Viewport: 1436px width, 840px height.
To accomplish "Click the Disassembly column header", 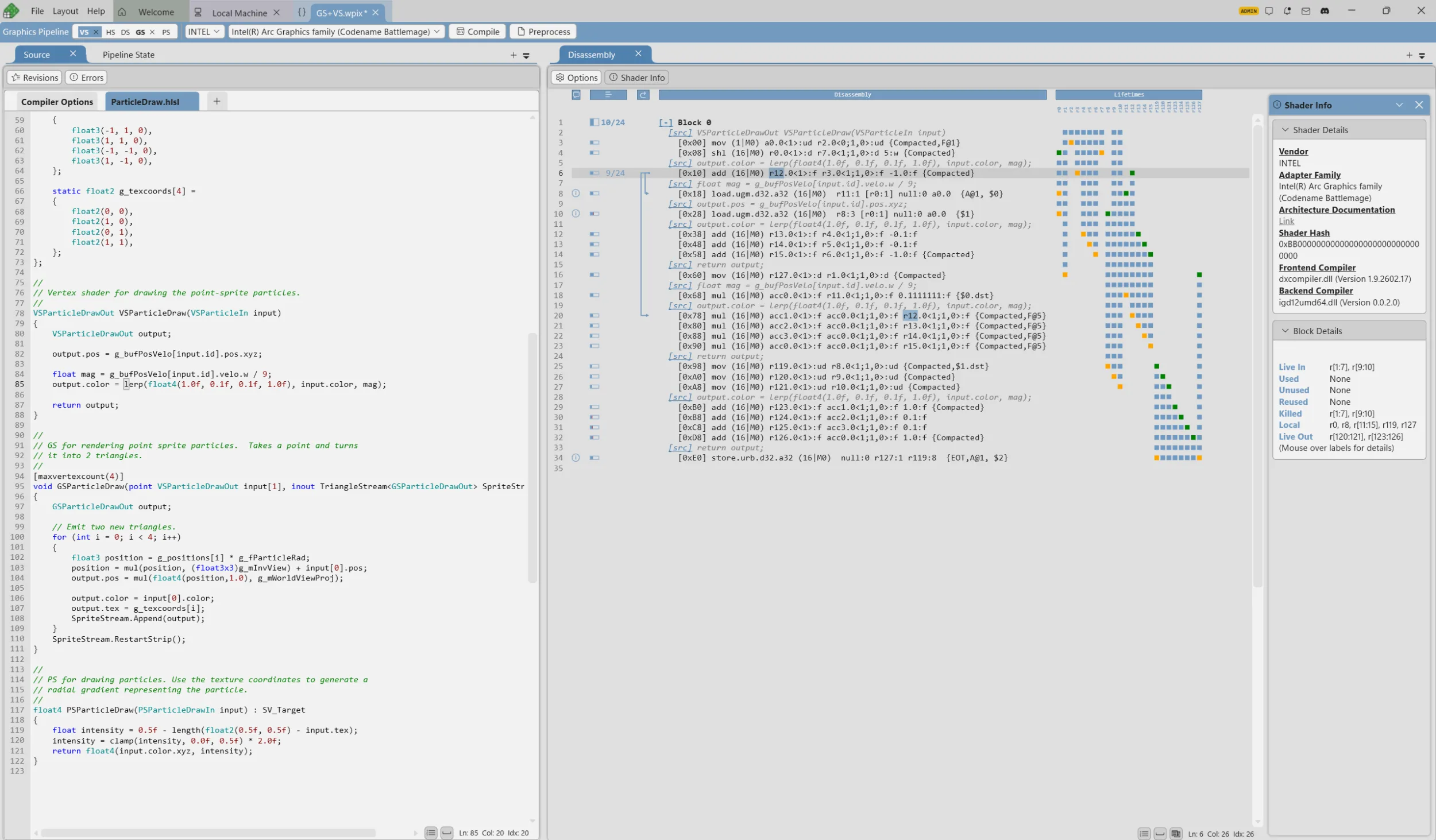I will tap(852, 95).
